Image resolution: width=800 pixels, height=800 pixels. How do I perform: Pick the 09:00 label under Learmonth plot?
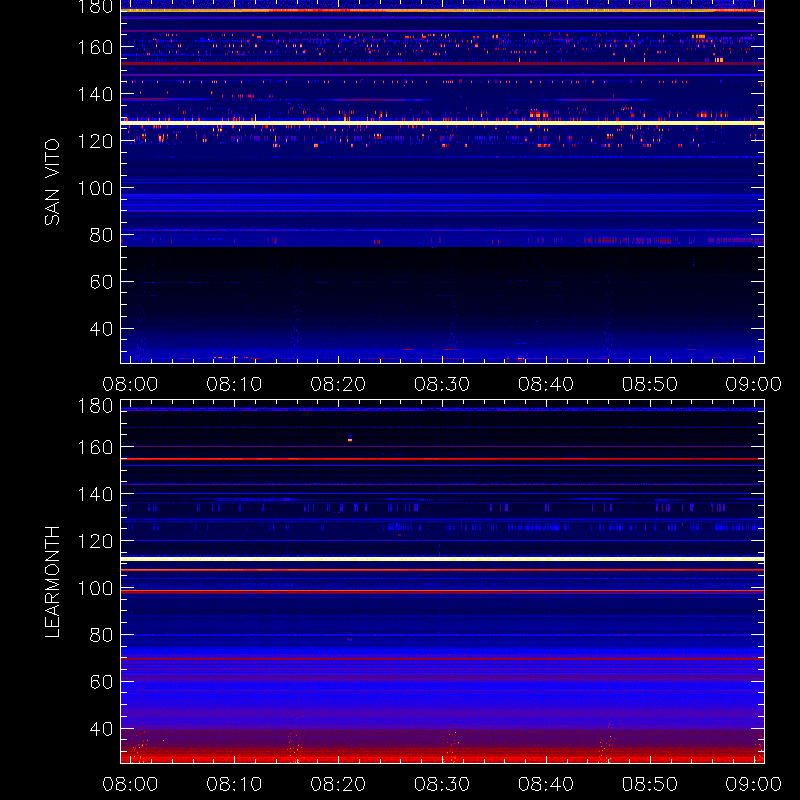click(x=754, y=784)
